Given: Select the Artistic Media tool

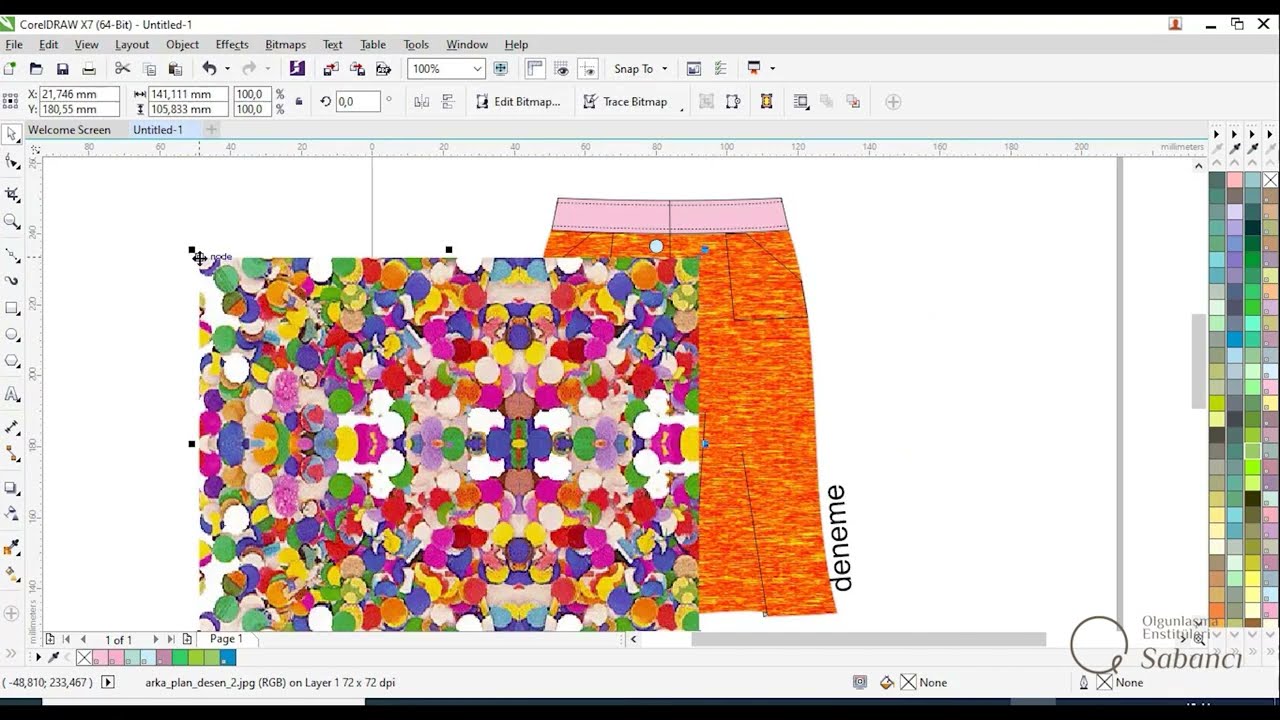Looking at the screenshot, I should click(12, 281).
